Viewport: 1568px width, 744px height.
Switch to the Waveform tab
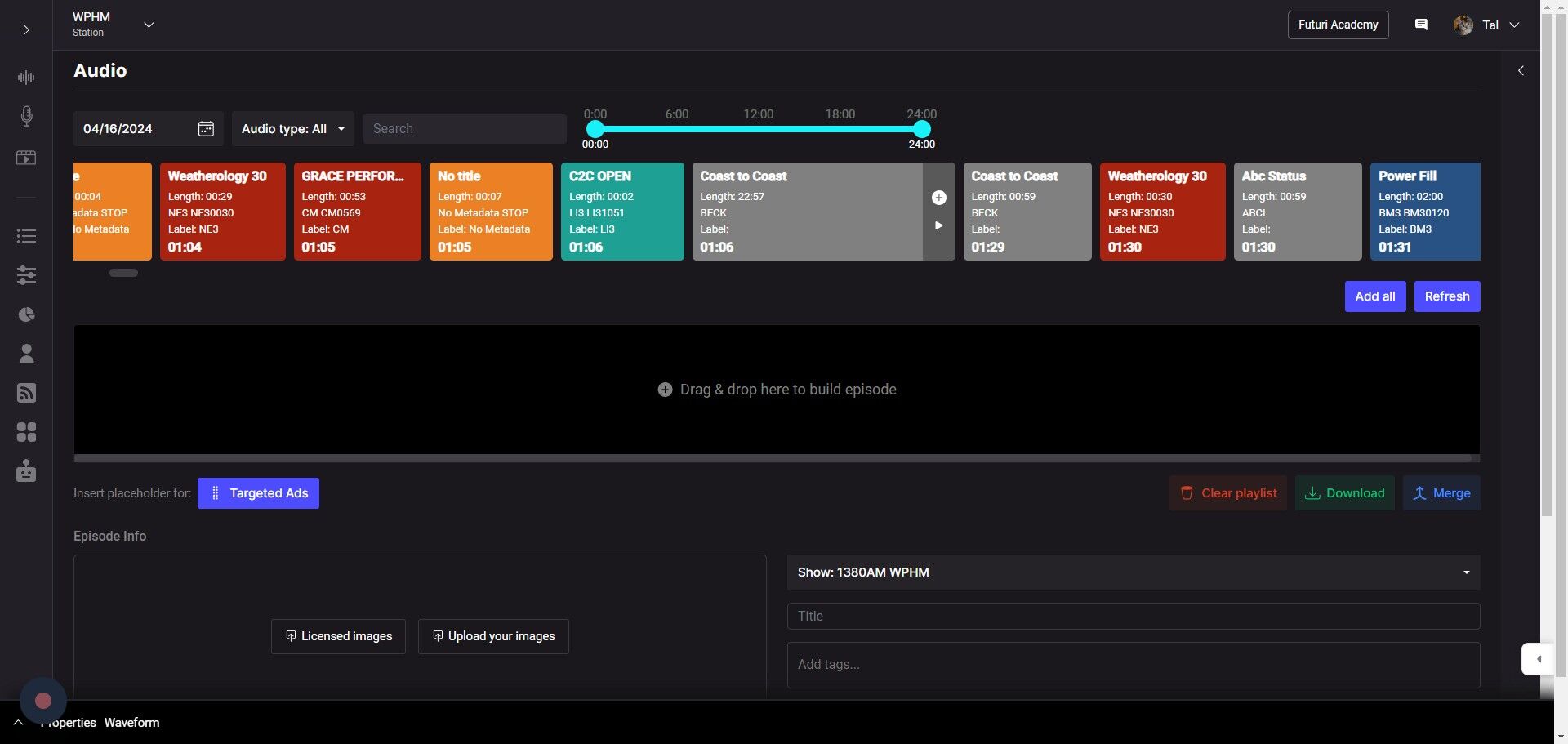tap(131, 723)
